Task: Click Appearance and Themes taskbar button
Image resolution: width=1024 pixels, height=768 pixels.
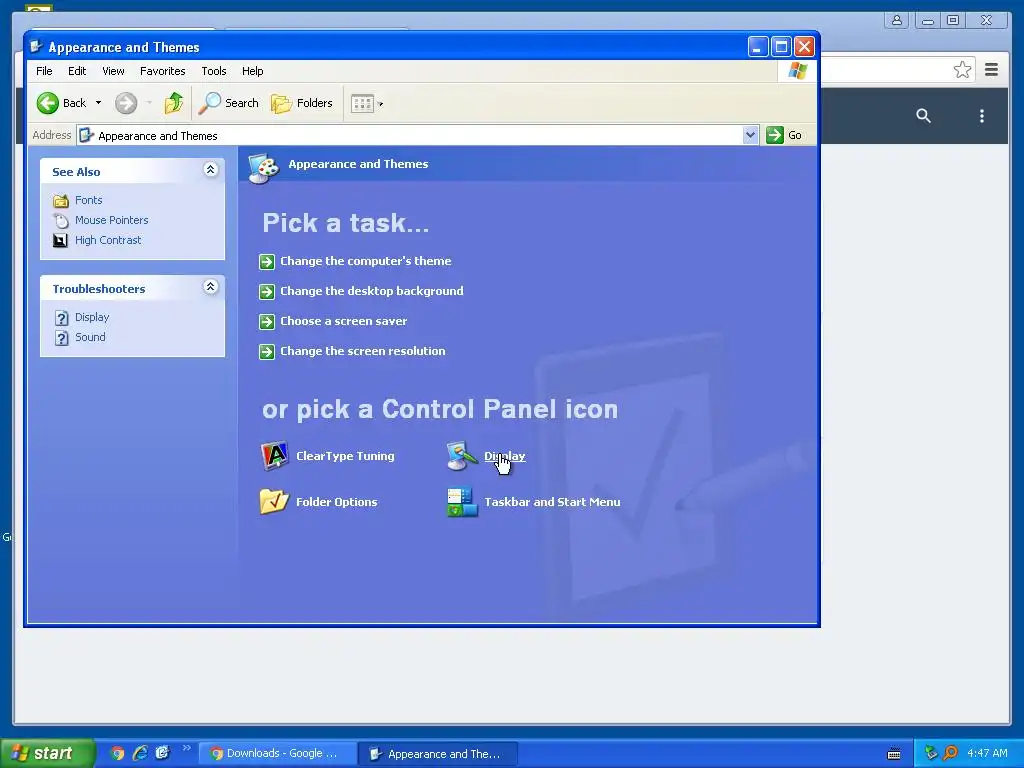Action: [x=438, y=754]
